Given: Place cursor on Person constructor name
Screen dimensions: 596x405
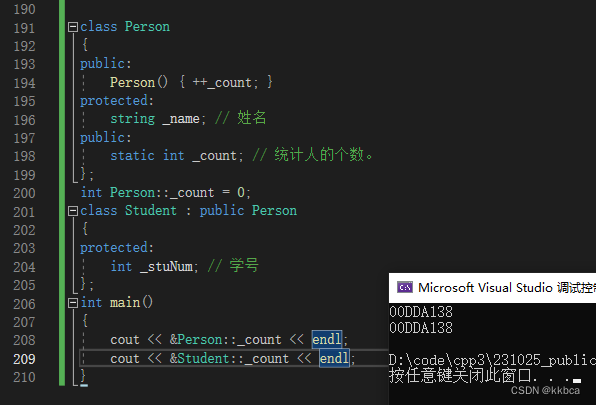Looking at the screenshot, I should (x=132, y=82).
